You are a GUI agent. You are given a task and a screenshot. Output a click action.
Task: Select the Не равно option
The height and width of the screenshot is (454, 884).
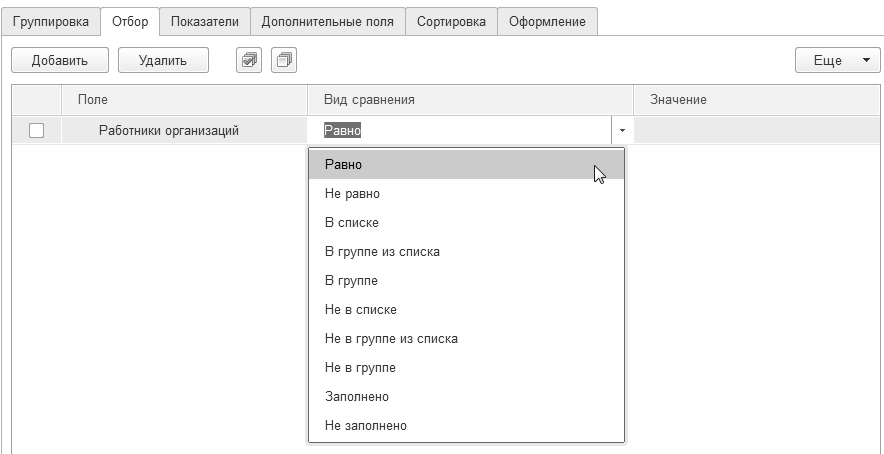click(352, 194)
